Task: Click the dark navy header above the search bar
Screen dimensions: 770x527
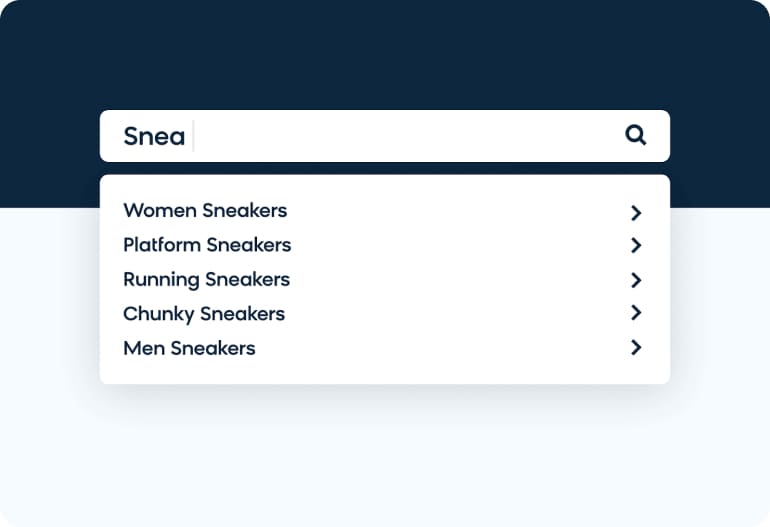Action: click(385, 54)
